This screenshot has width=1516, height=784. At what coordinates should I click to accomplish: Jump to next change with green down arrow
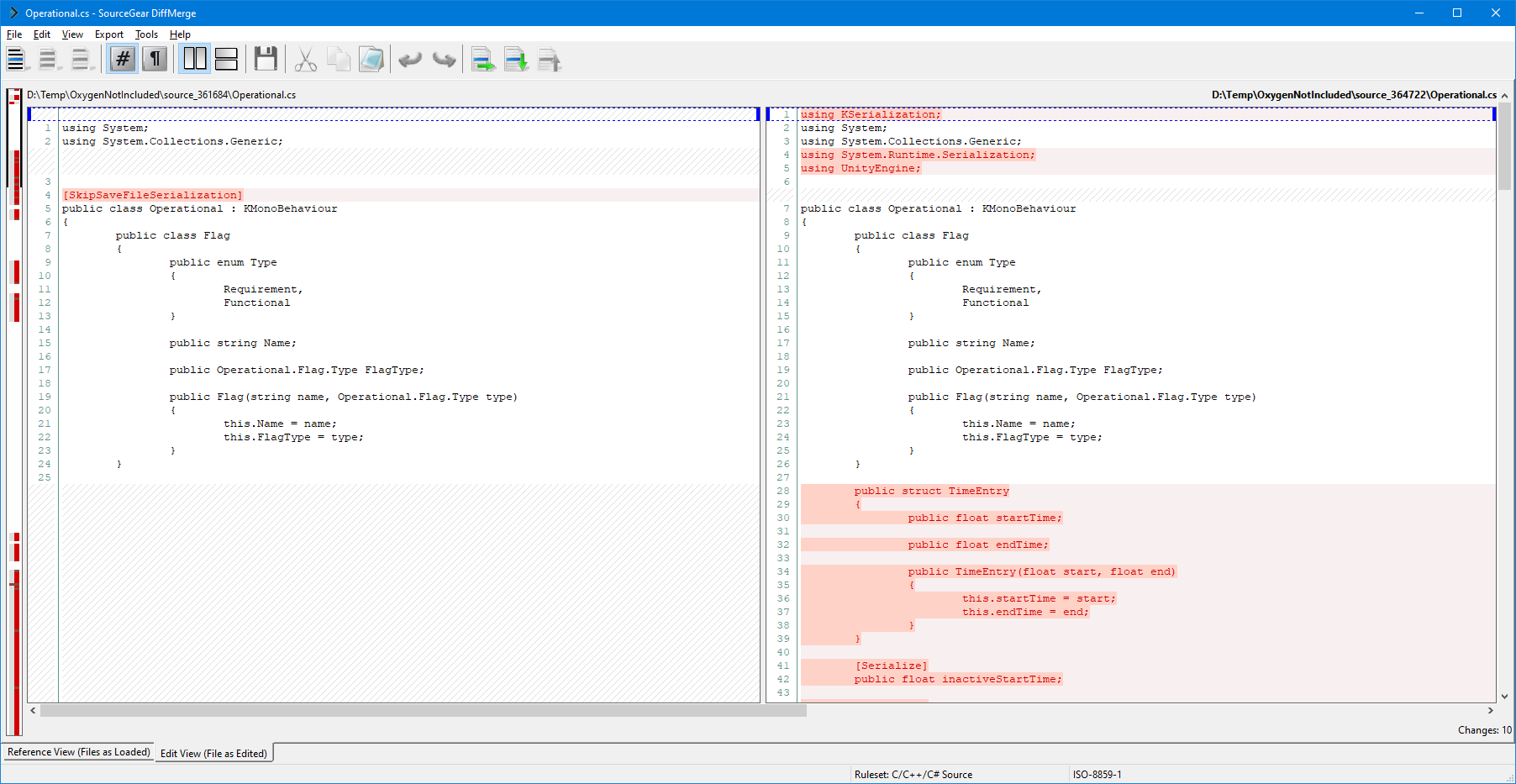click(516, 60)
